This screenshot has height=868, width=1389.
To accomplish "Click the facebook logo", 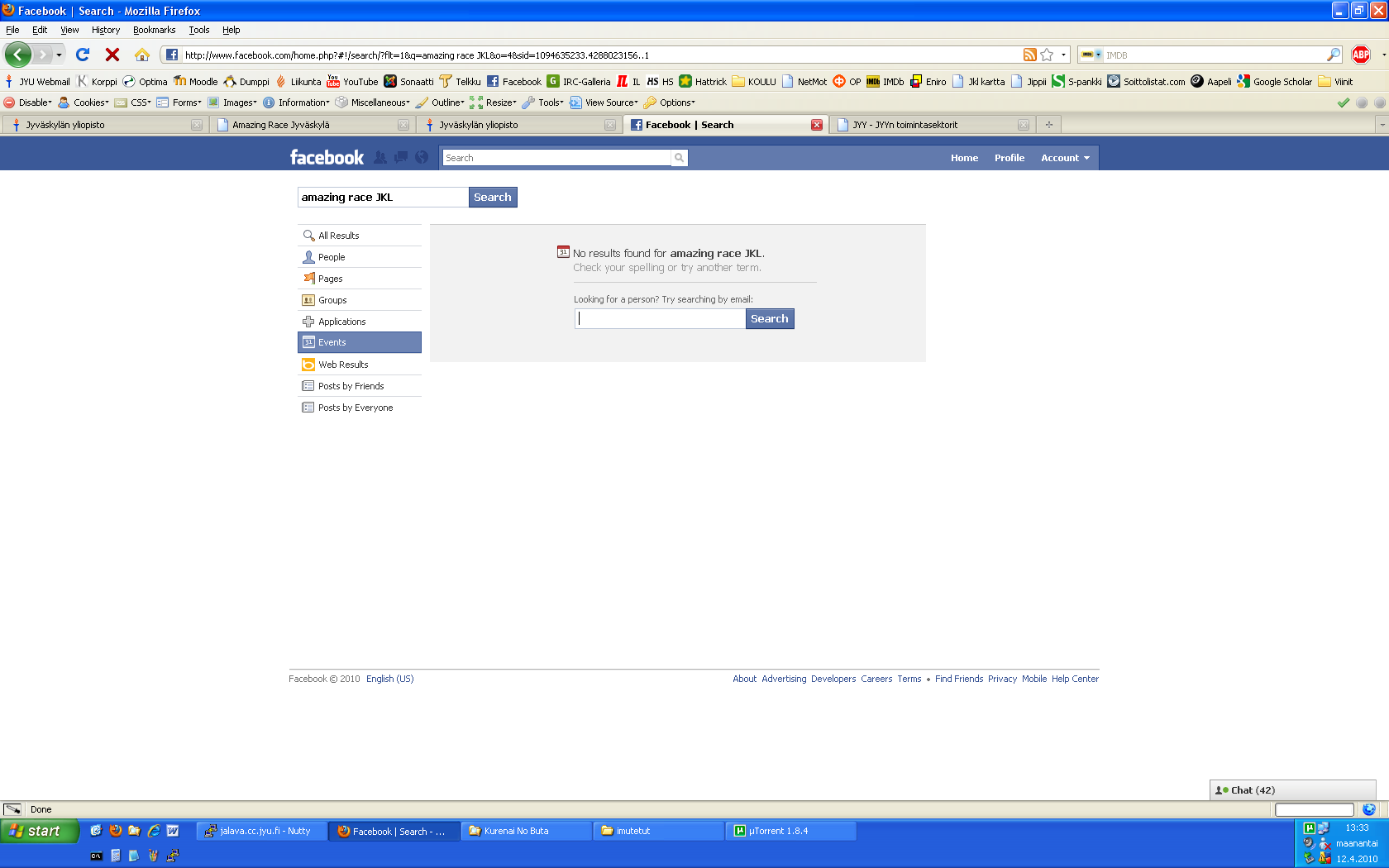I will (327, 157).
